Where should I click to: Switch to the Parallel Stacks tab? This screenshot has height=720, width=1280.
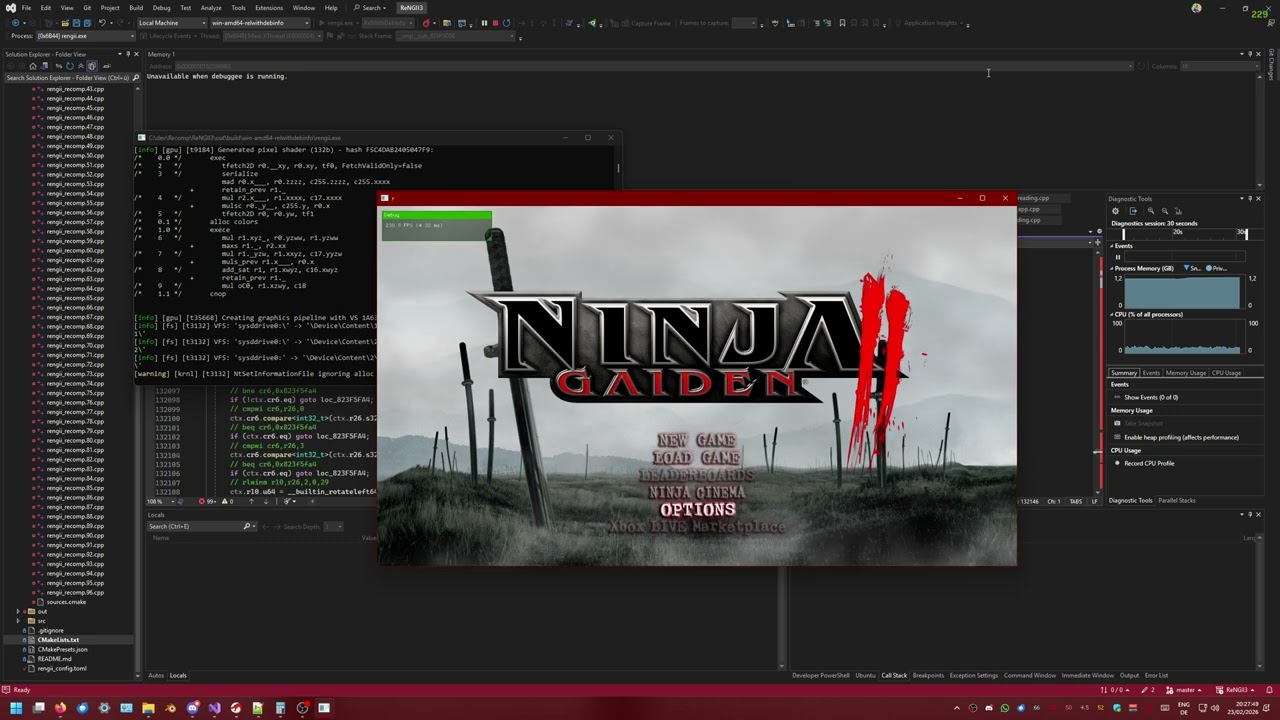pyautogui.click(x=1177, y=500)
